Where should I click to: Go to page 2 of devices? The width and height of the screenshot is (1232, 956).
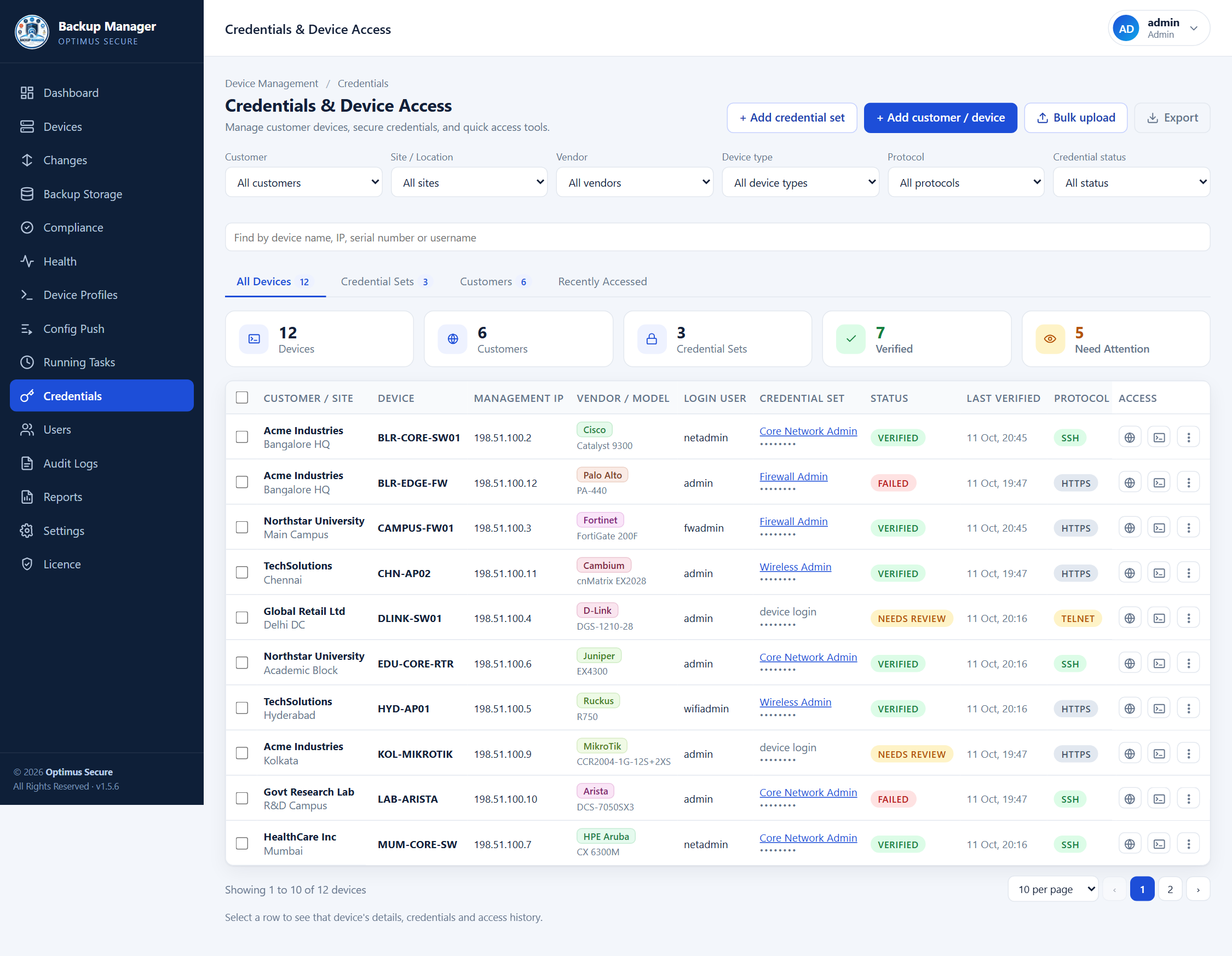pyautogui.click(x=1170, y=889)
